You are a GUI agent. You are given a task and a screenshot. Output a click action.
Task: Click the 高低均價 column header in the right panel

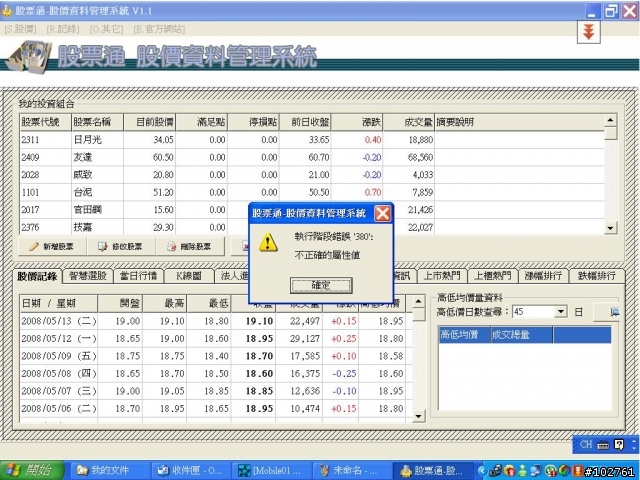pyautogui.click(x=465, y=335)
